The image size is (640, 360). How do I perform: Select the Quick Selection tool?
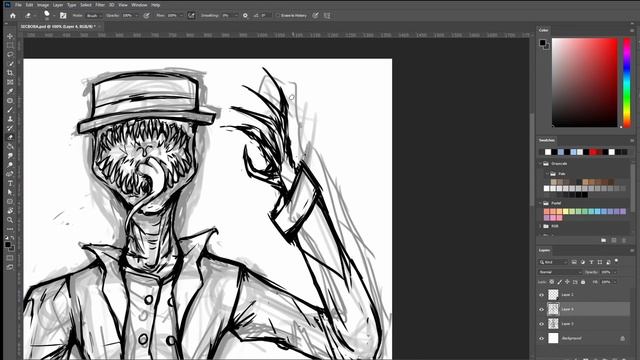10,64
